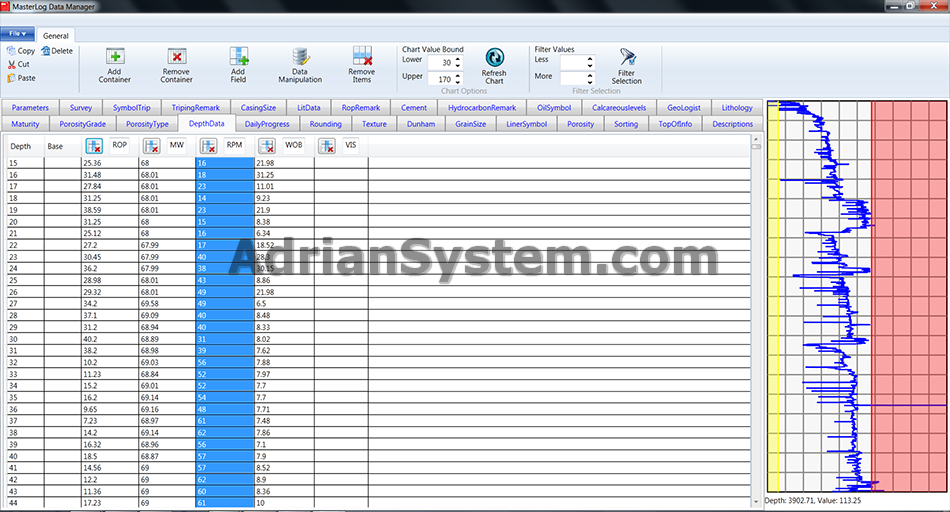
Task: Remove the RPM column via its delete icon
Action: point(208,145)
